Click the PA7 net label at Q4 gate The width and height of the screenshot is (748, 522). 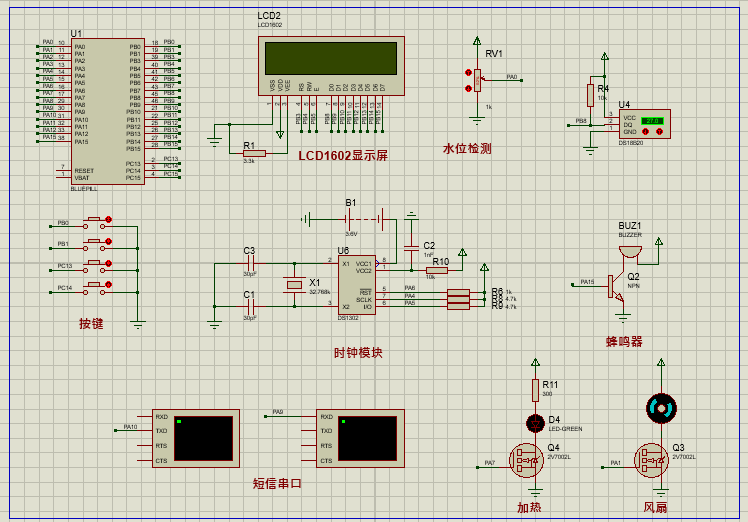point(490,463)
